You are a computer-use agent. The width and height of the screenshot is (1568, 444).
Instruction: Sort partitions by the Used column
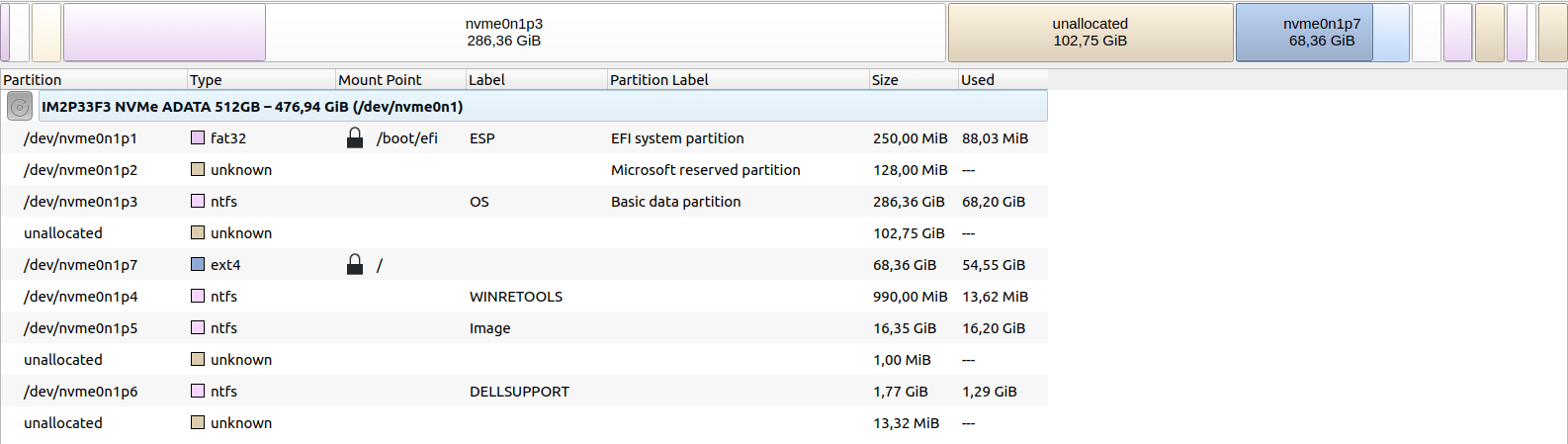[1003, 80]
